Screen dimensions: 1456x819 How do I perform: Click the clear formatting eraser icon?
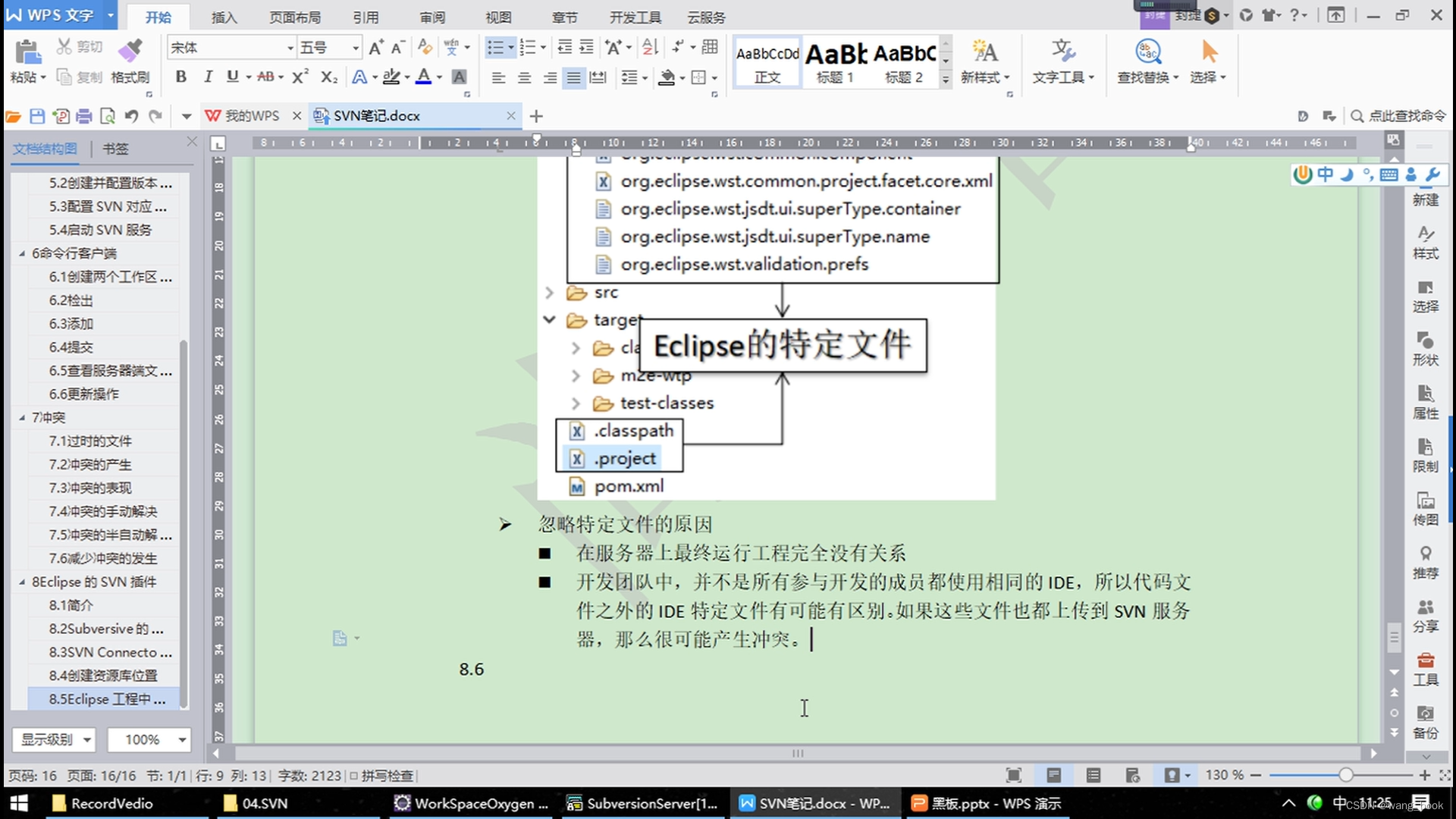[425, 48]
